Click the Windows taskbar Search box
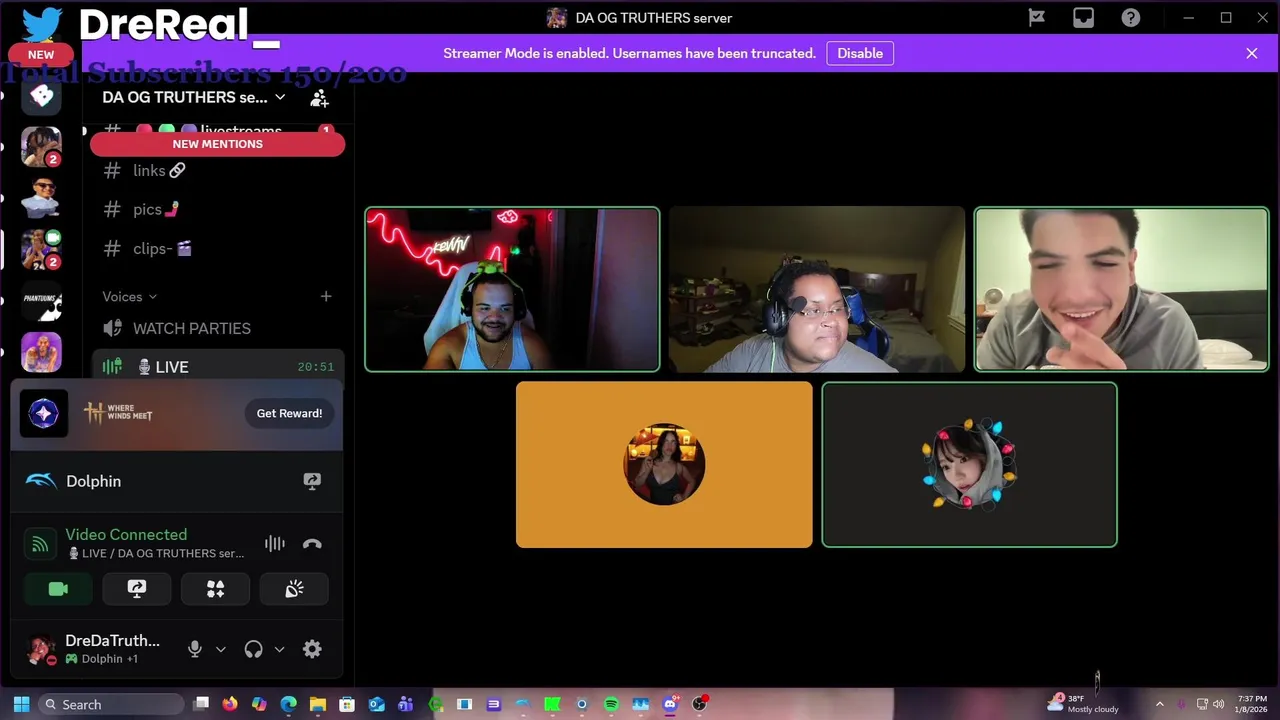The width and height of the screenshot is (1280, 720). point(112,704)
